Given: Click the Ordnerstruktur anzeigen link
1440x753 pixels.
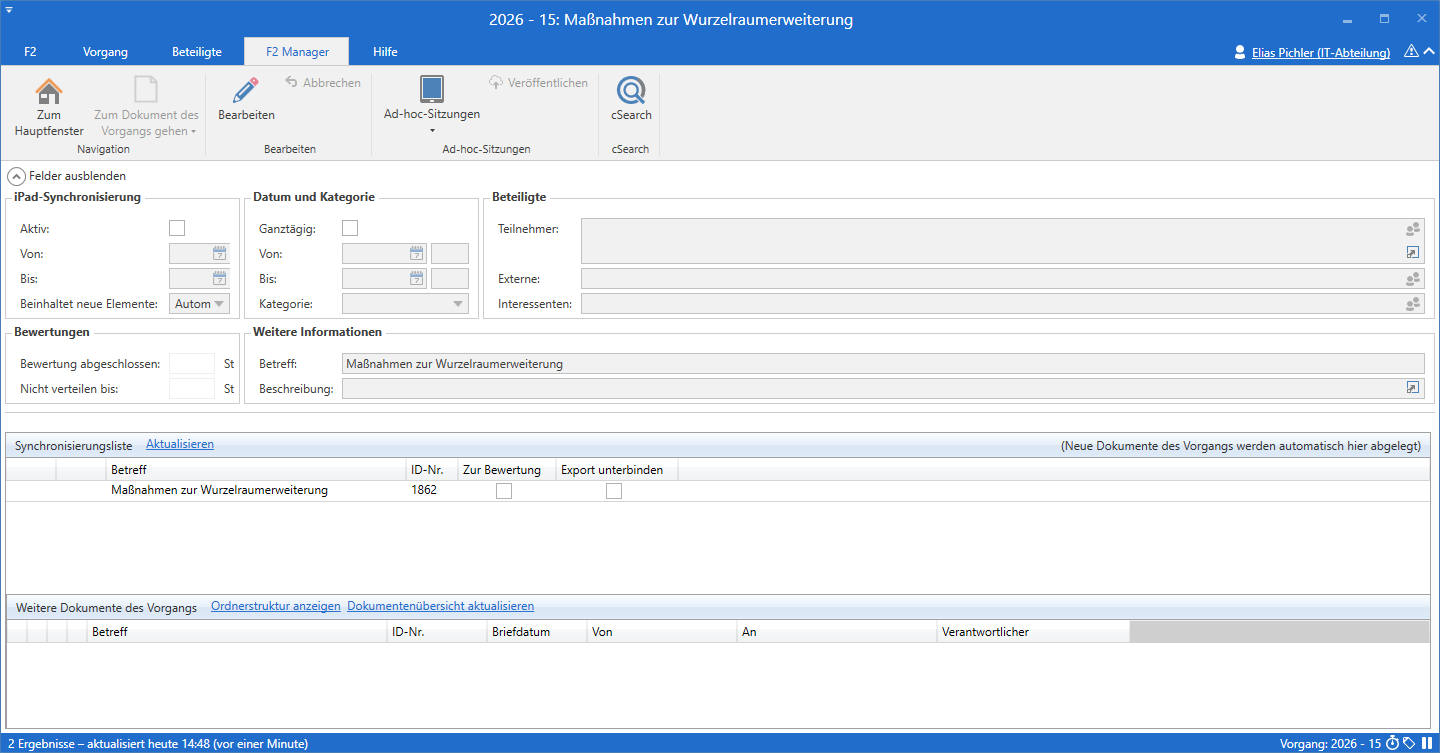Looking at the screenshot, I should click(x=275, y=606).
